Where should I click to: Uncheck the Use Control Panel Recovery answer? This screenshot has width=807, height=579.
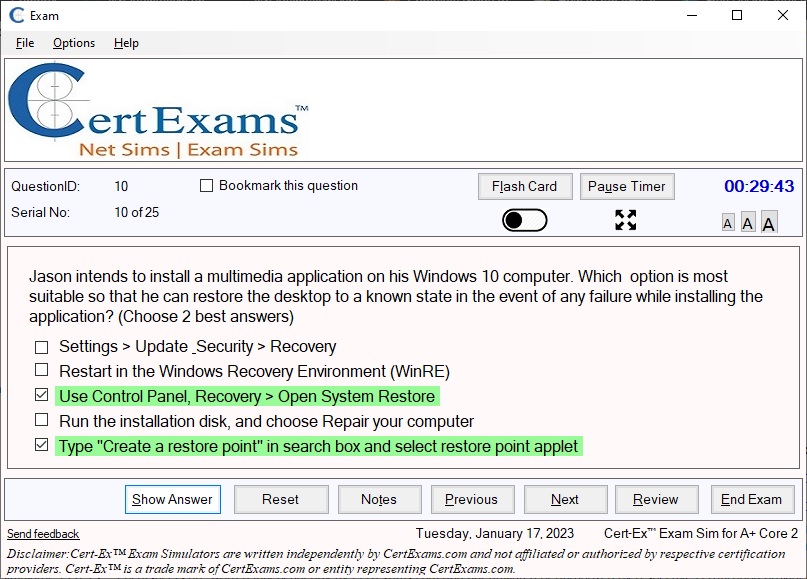click(39, 396)
